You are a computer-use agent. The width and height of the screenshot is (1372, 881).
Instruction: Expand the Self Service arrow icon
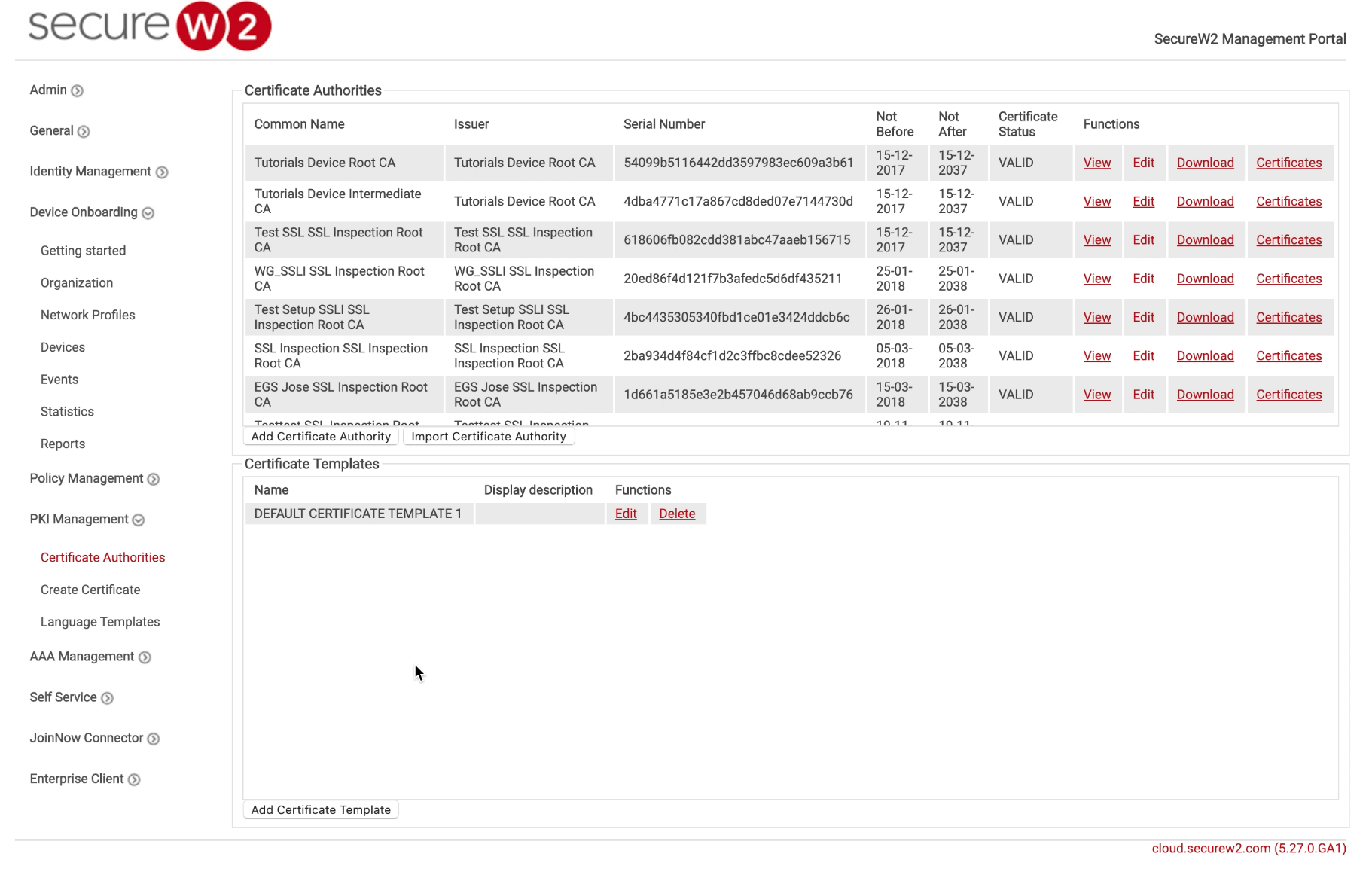pyautogui.click(x=106, y=698)
